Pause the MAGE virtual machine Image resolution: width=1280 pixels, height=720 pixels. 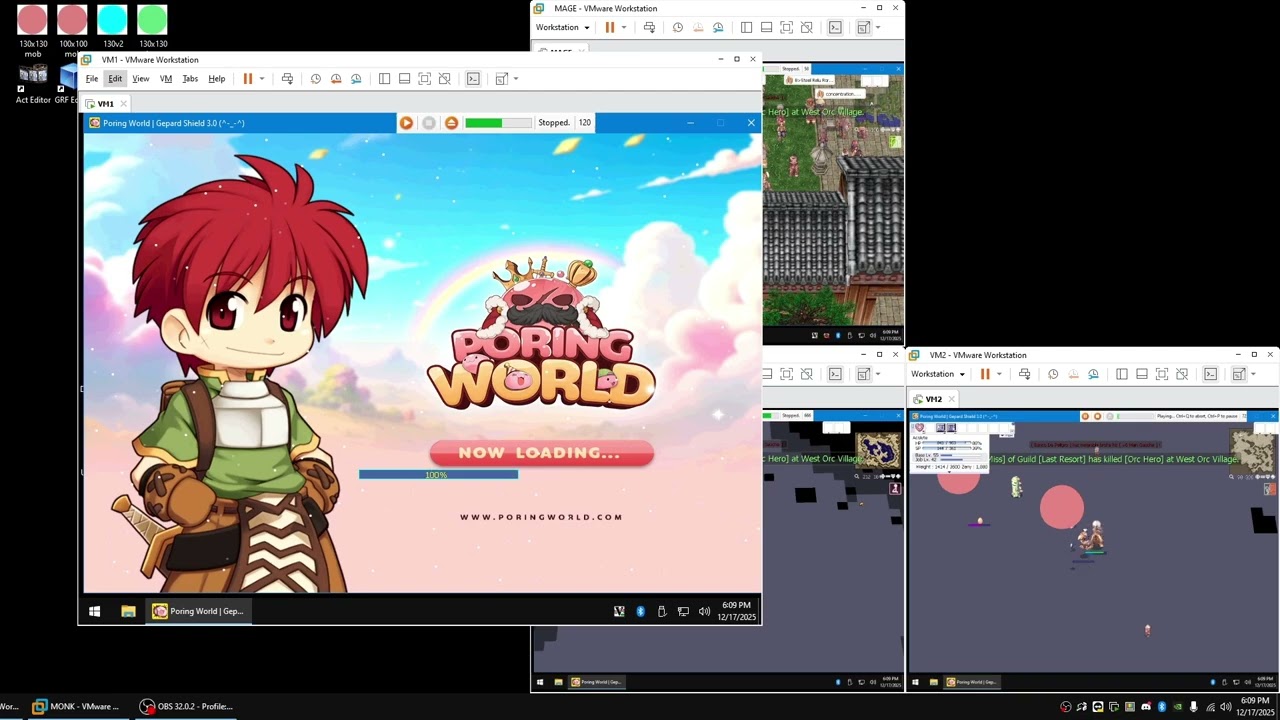click(x=609, y=28)
